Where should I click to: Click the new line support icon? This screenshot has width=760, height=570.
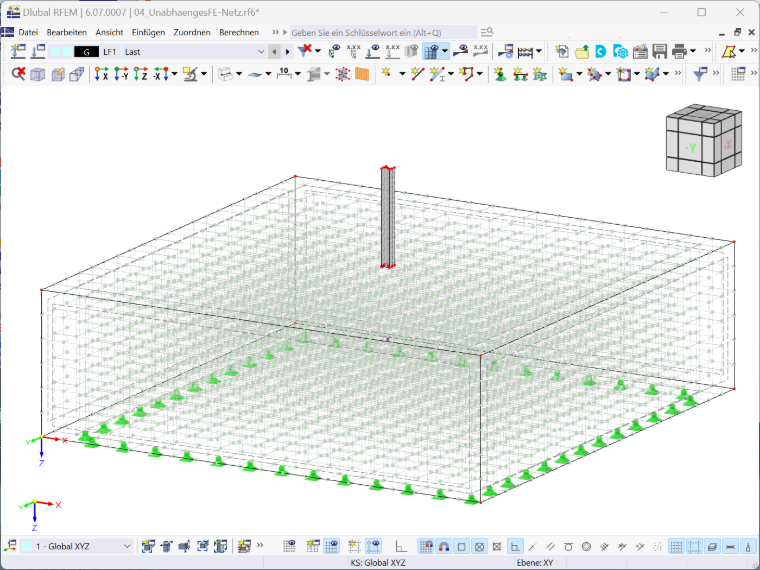(520, 74)
